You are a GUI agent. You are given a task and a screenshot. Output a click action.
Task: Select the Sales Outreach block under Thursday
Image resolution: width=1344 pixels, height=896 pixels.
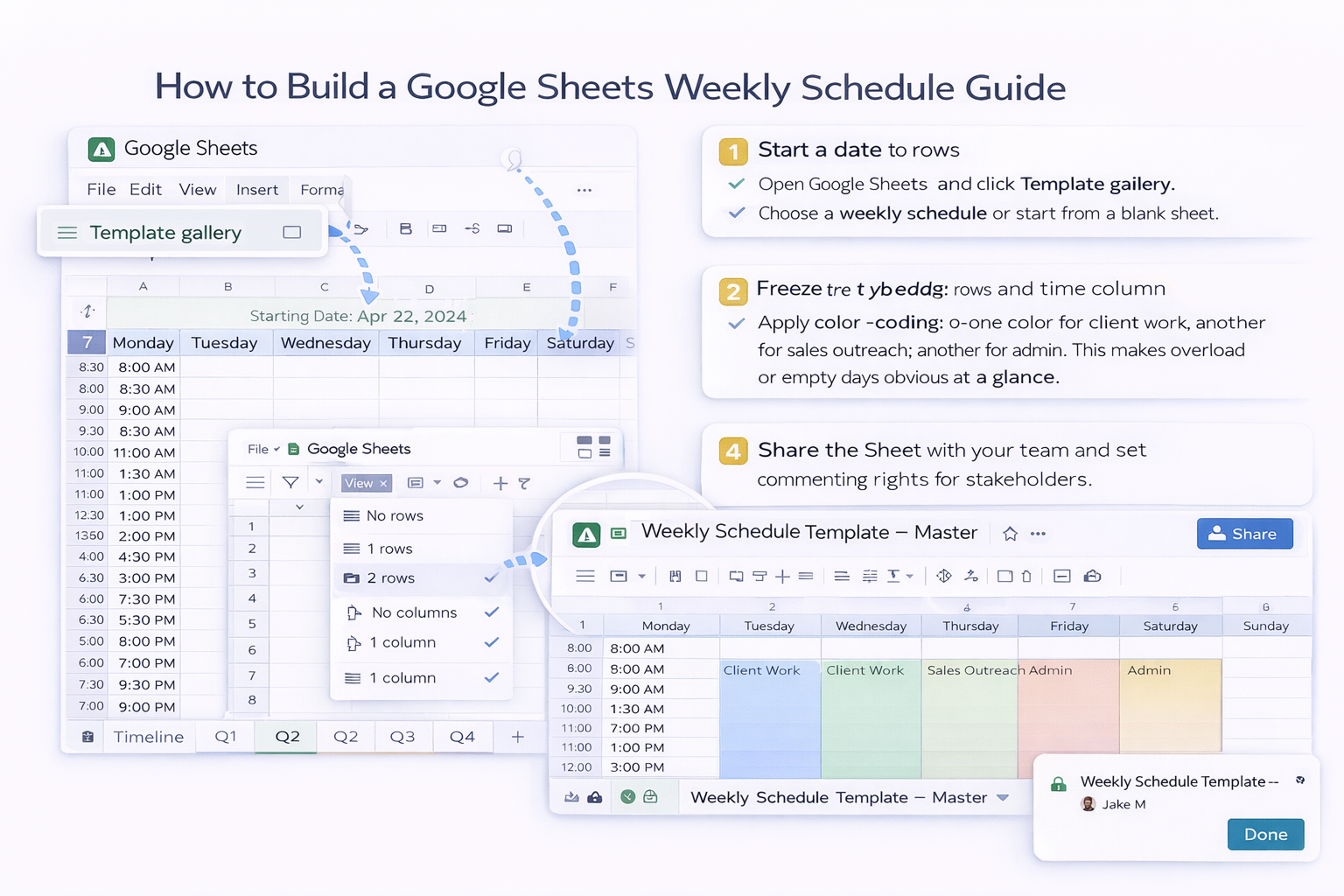click(969, 717)
